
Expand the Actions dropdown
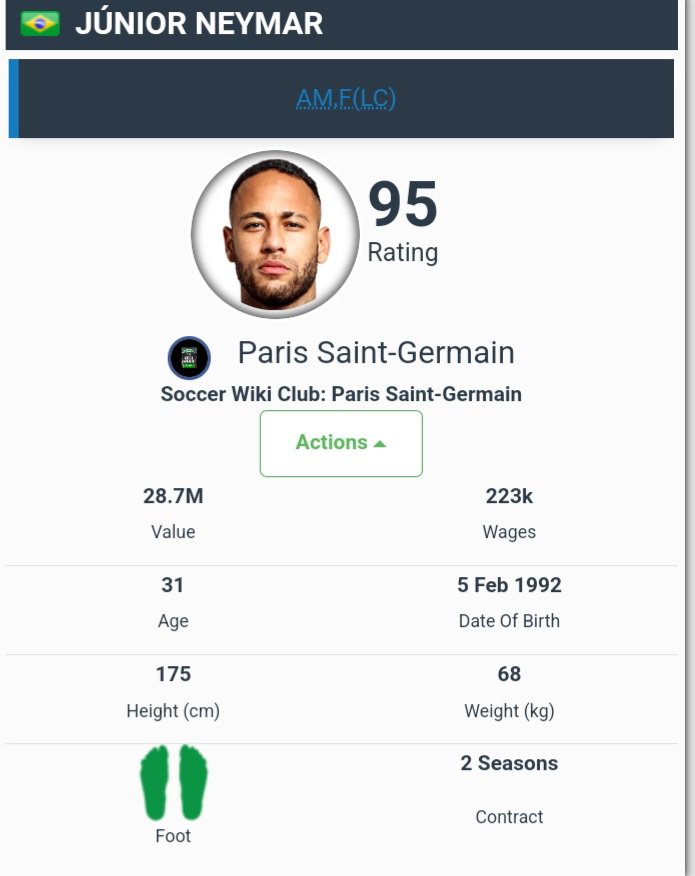[341, 443]
